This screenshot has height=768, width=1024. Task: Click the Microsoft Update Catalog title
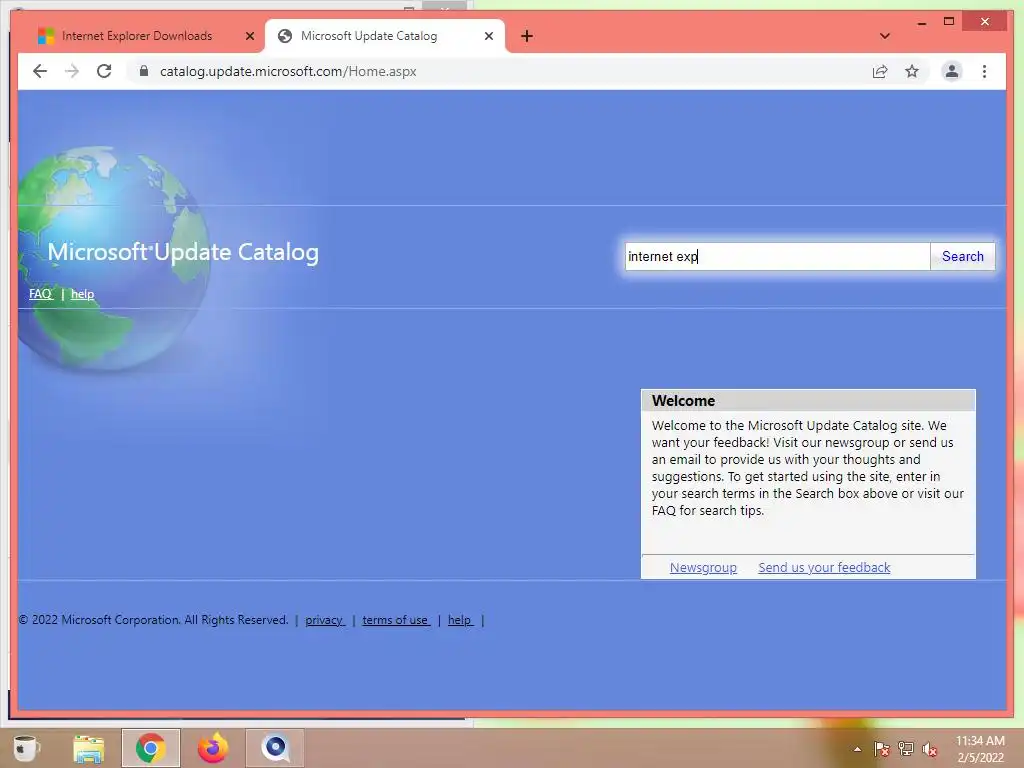(x=183, y=252)
